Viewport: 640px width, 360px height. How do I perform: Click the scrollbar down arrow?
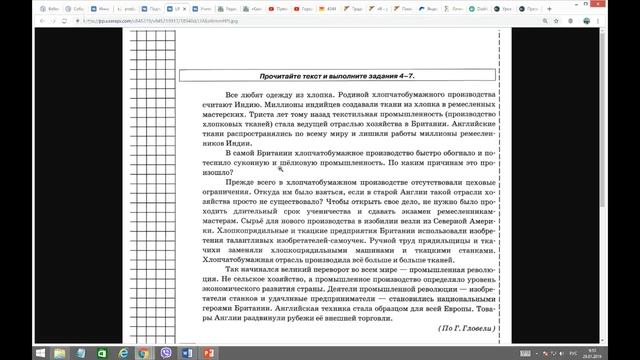[x=602, y=341]
